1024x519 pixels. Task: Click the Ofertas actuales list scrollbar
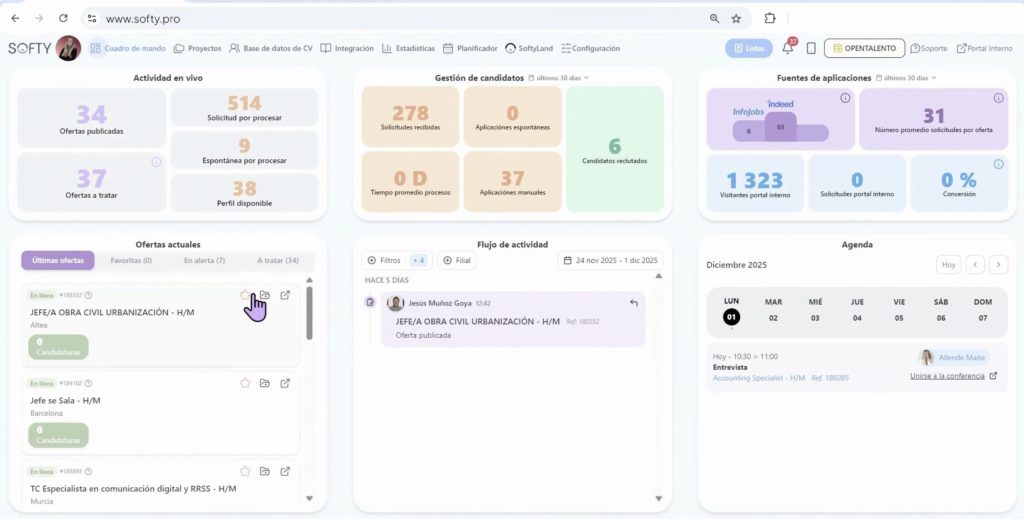(x=309, y=313)
